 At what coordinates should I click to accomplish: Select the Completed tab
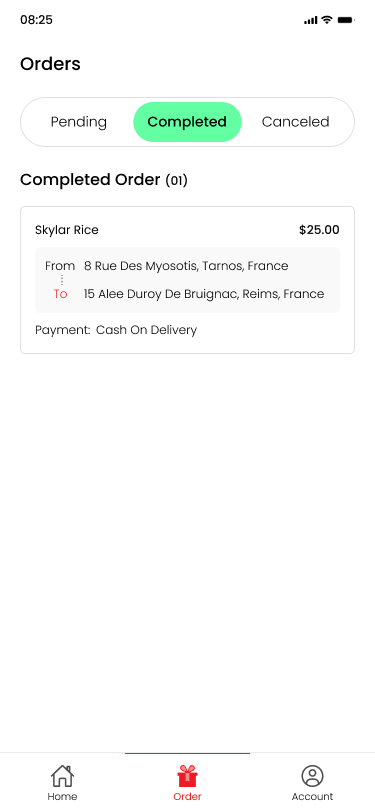coord(188,122)
